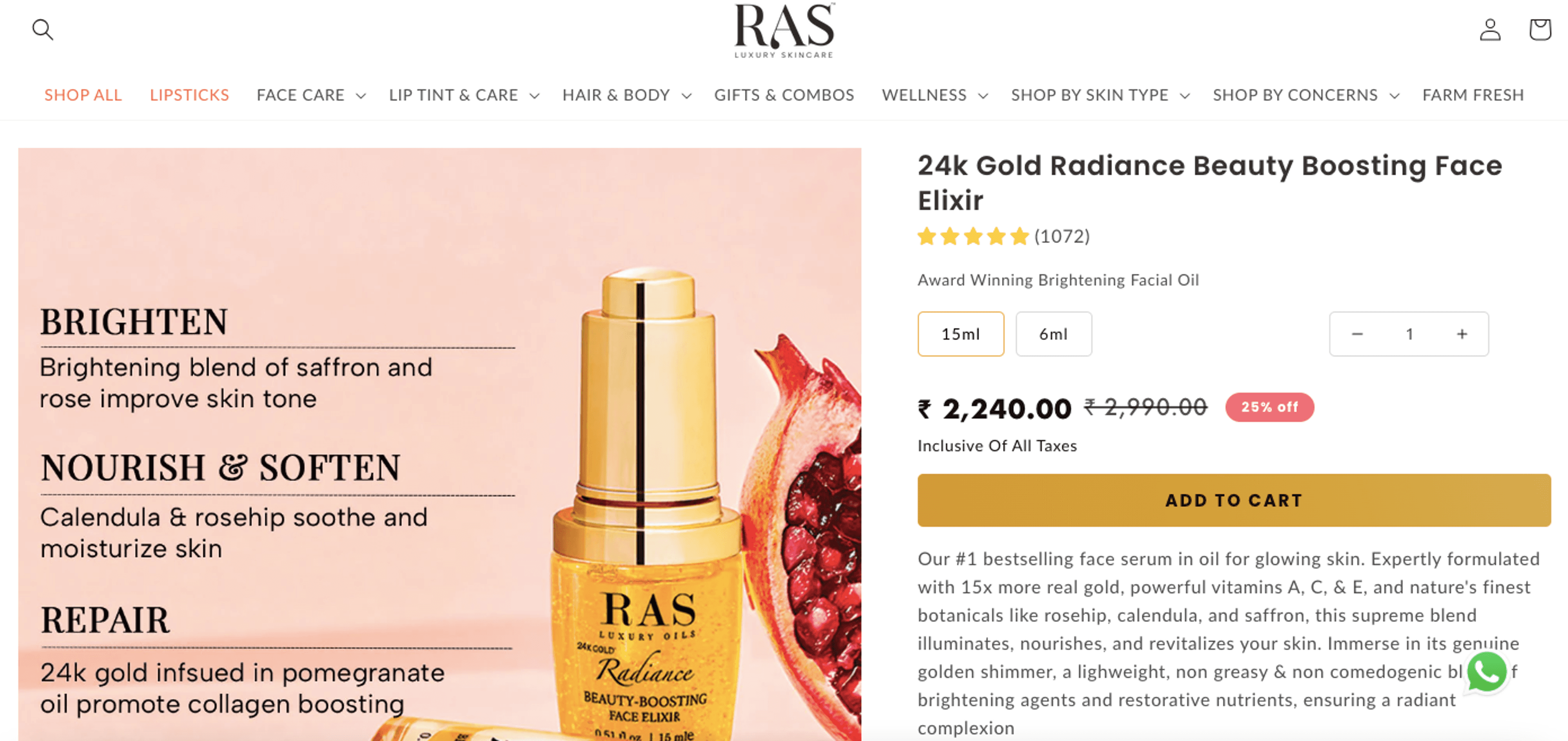Select the 15ml size option
Image resolution: width=1568 pixels, height=741 pixels.
tap(960, 334)
